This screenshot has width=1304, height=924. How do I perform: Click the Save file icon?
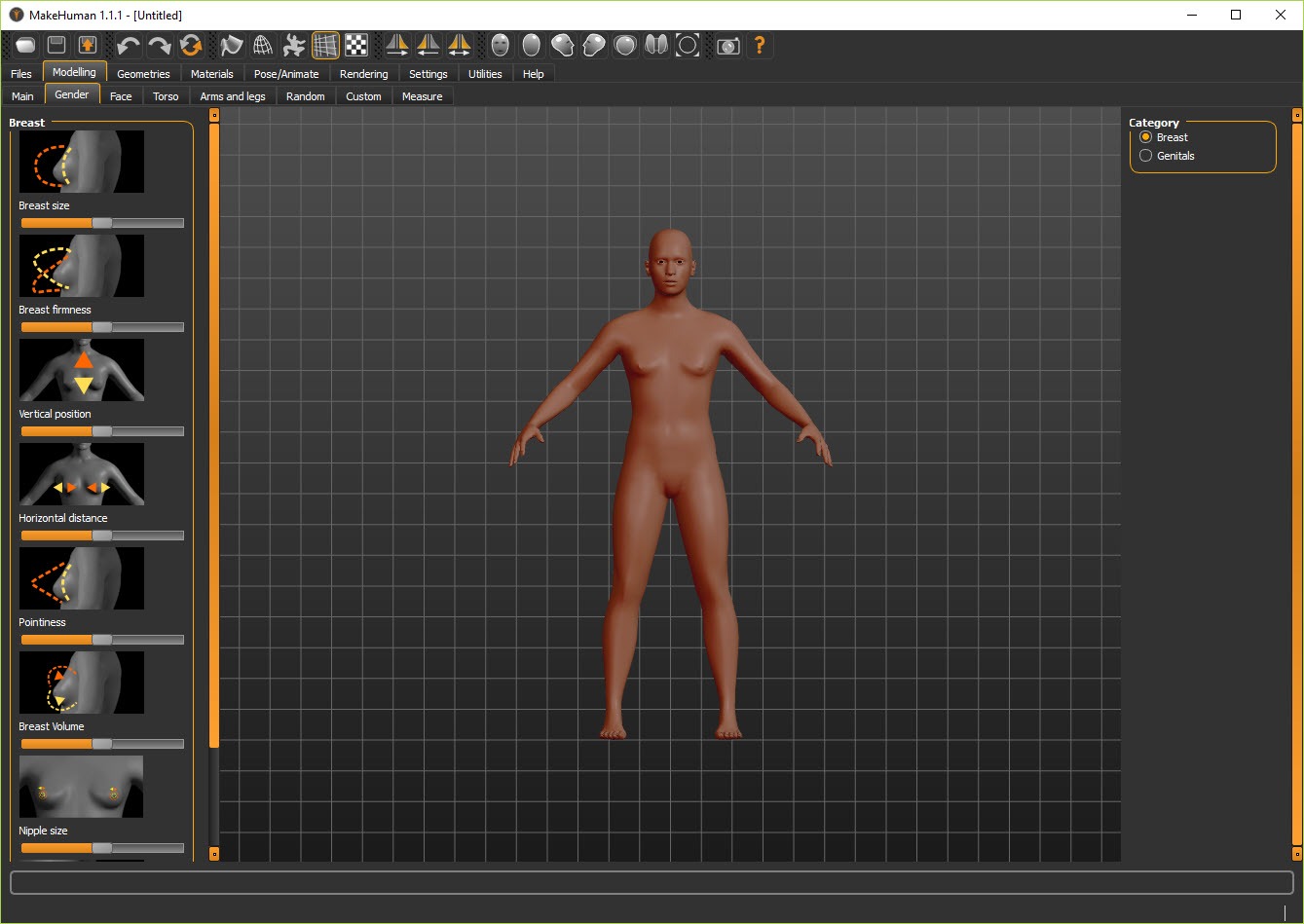coord(56,46)
